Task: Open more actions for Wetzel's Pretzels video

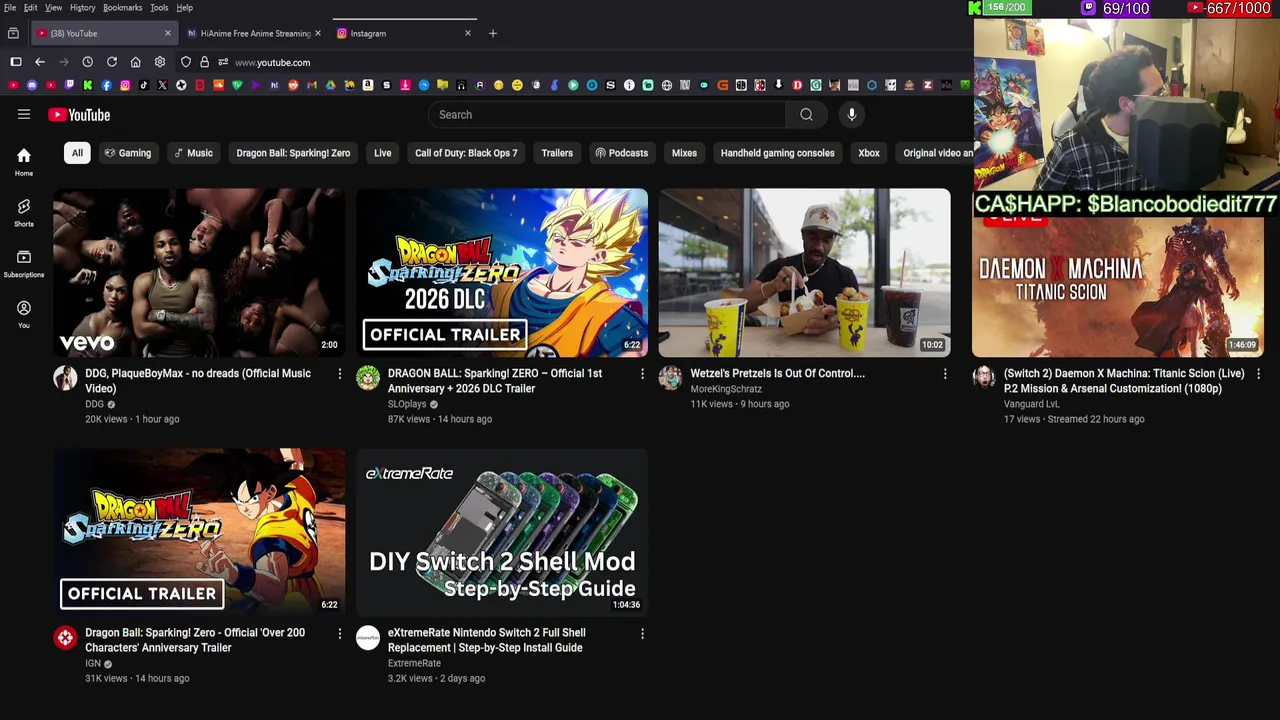Action: pos(945,374)
